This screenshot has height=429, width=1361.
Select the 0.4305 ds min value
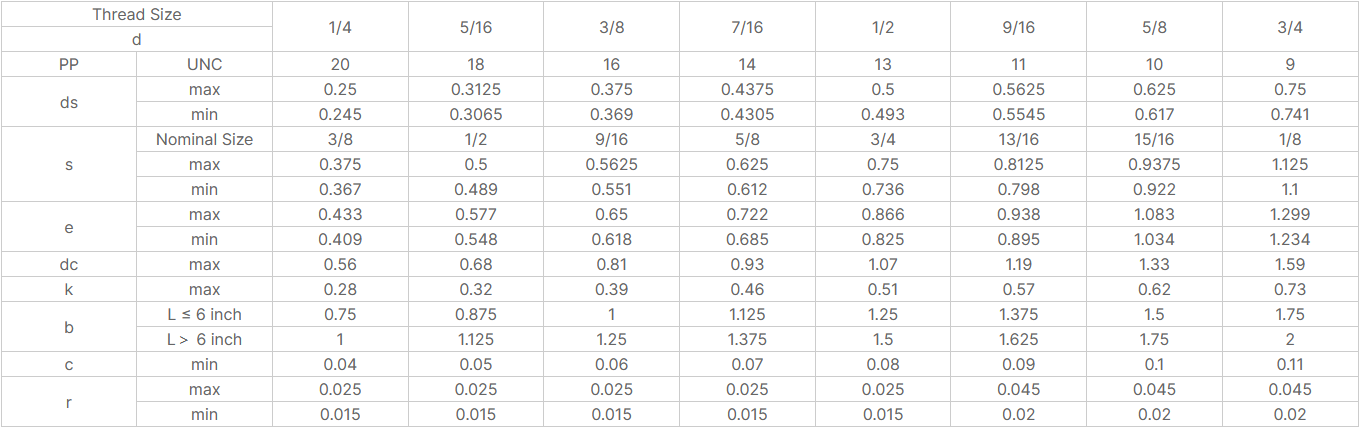[747, 114]
